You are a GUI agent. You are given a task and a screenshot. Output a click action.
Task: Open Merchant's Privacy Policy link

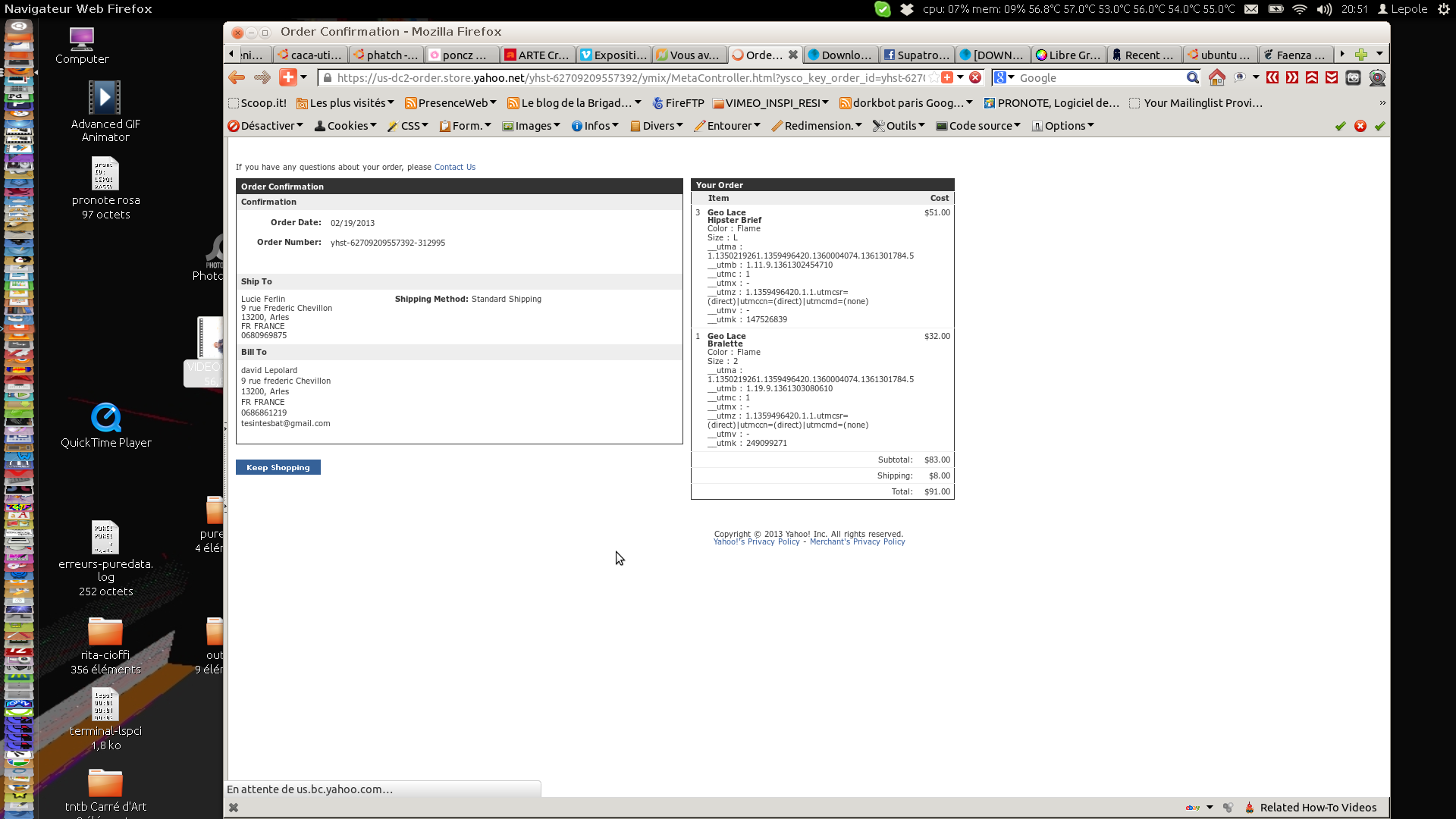click(857, 542)
